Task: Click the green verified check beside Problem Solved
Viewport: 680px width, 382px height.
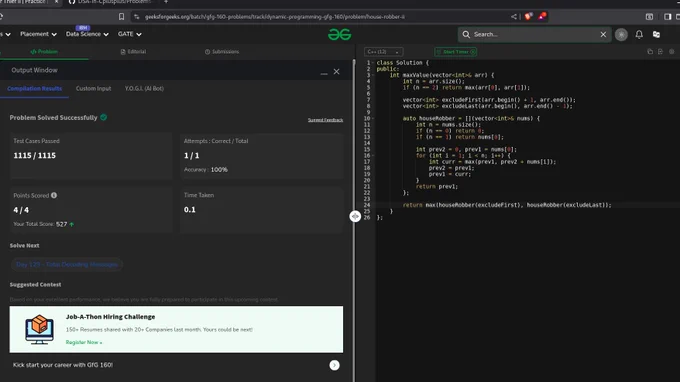Action: pyautogui.click(x=104, y=117)
